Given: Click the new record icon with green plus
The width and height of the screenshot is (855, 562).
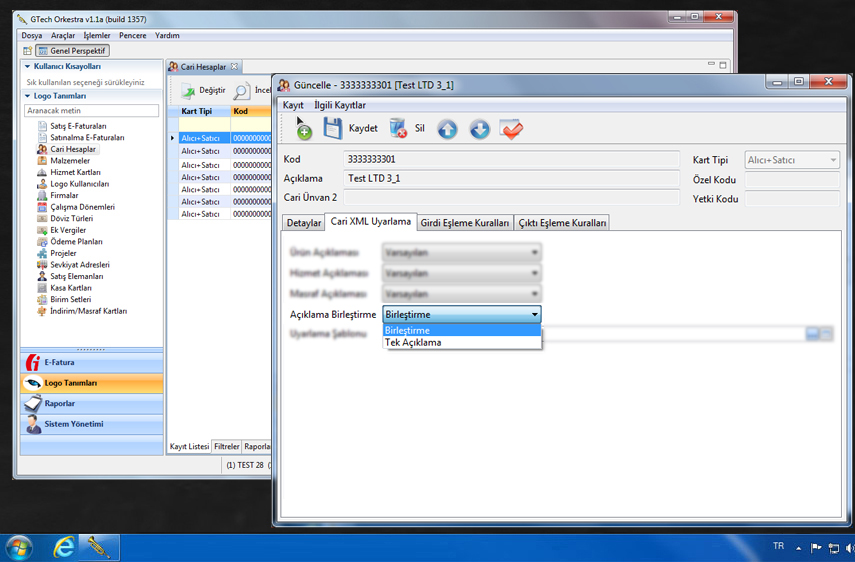Looking at the screenshot, I should click(304, 131).
